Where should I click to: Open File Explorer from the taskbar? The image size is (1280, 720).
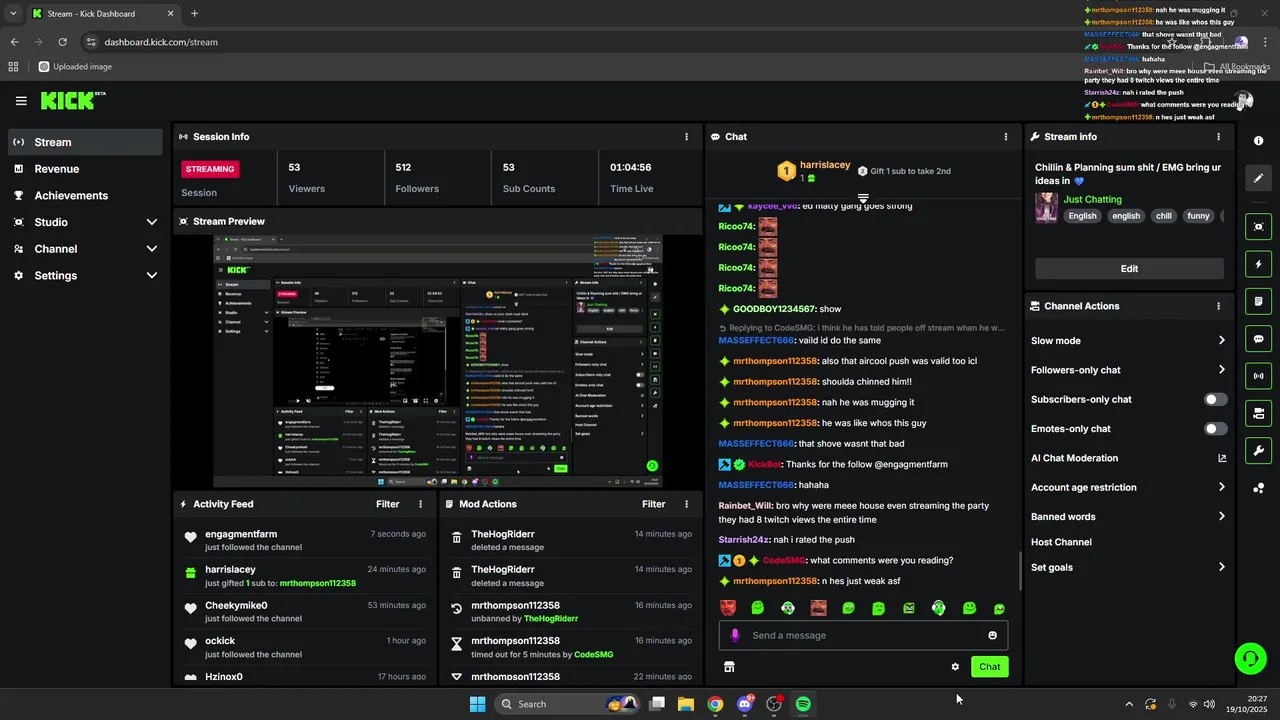pyautogui.click(x=686, y=704)
